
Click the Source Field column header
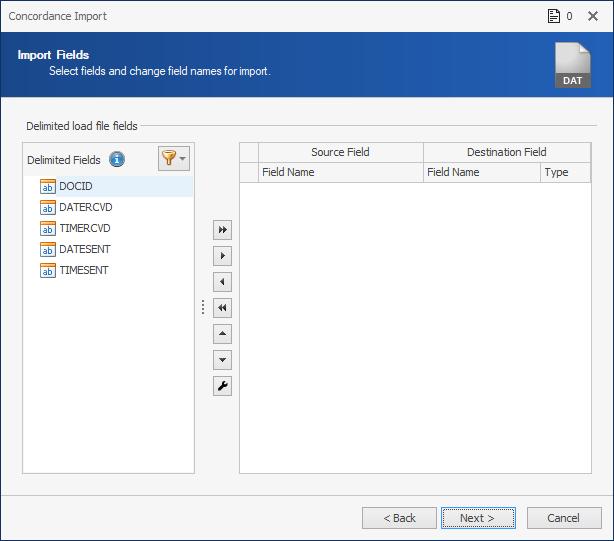(x=341, y=152)
